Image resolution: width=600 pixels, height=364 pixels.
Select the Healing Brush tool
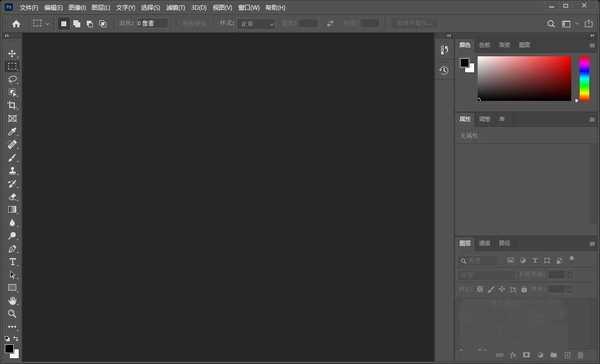click(x=12, y=145)
